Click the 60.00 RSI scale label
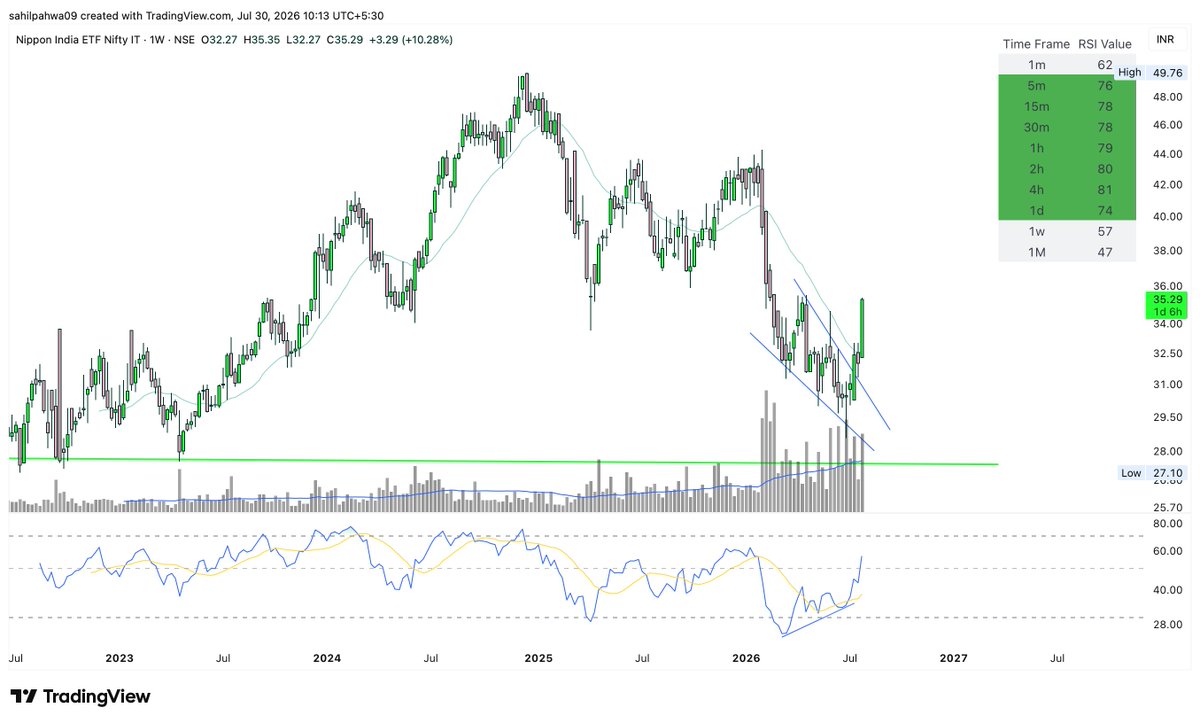 pos(1168,551)
